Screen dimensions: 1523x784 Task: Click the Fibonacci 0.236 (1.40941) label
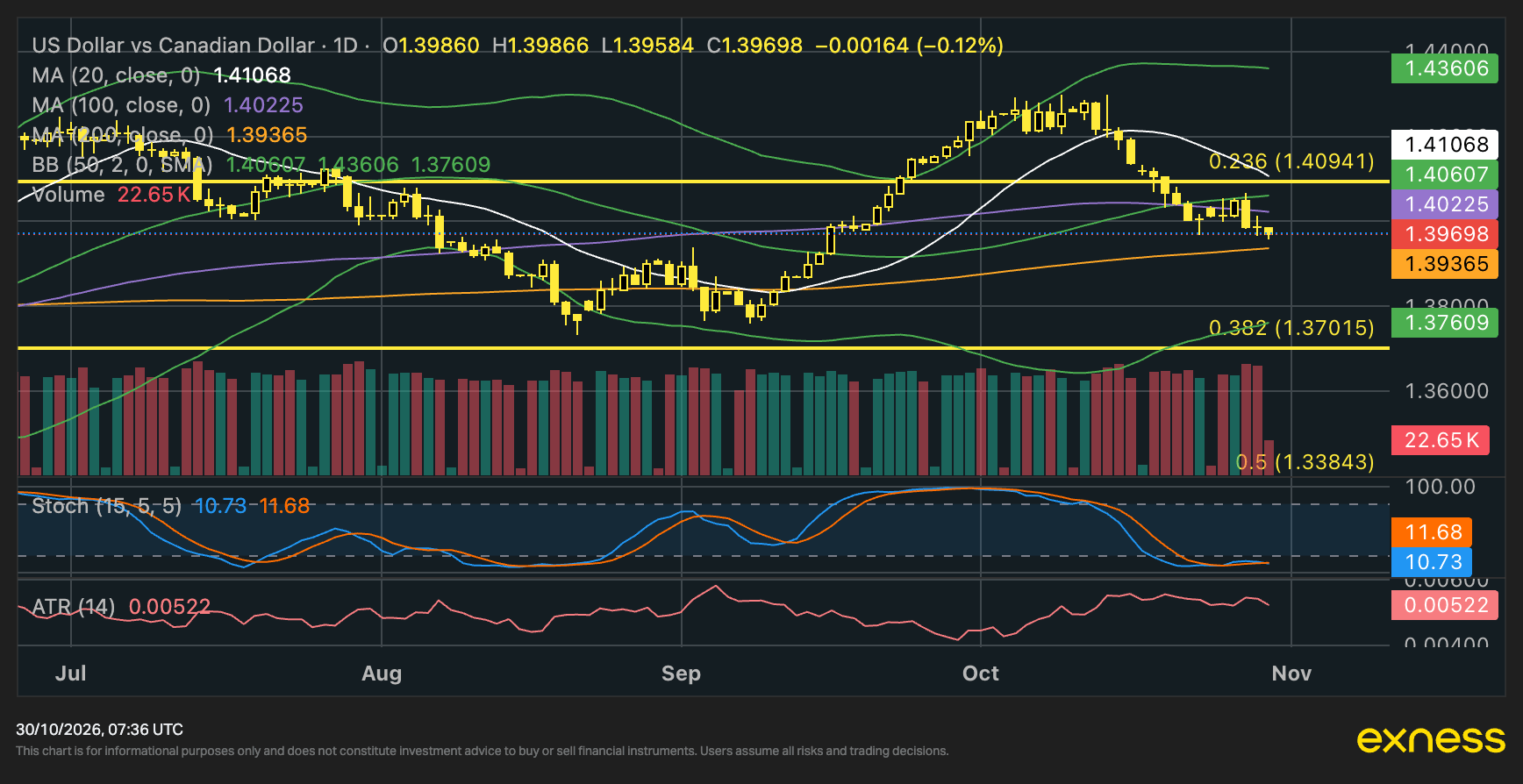pyautogui.click(x=1291, y=161)
